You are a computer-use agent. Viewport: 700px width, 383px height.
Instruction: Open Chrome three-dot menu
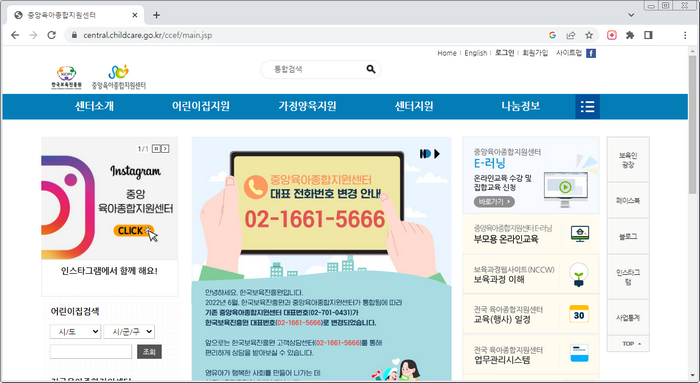tap(685, 35)
